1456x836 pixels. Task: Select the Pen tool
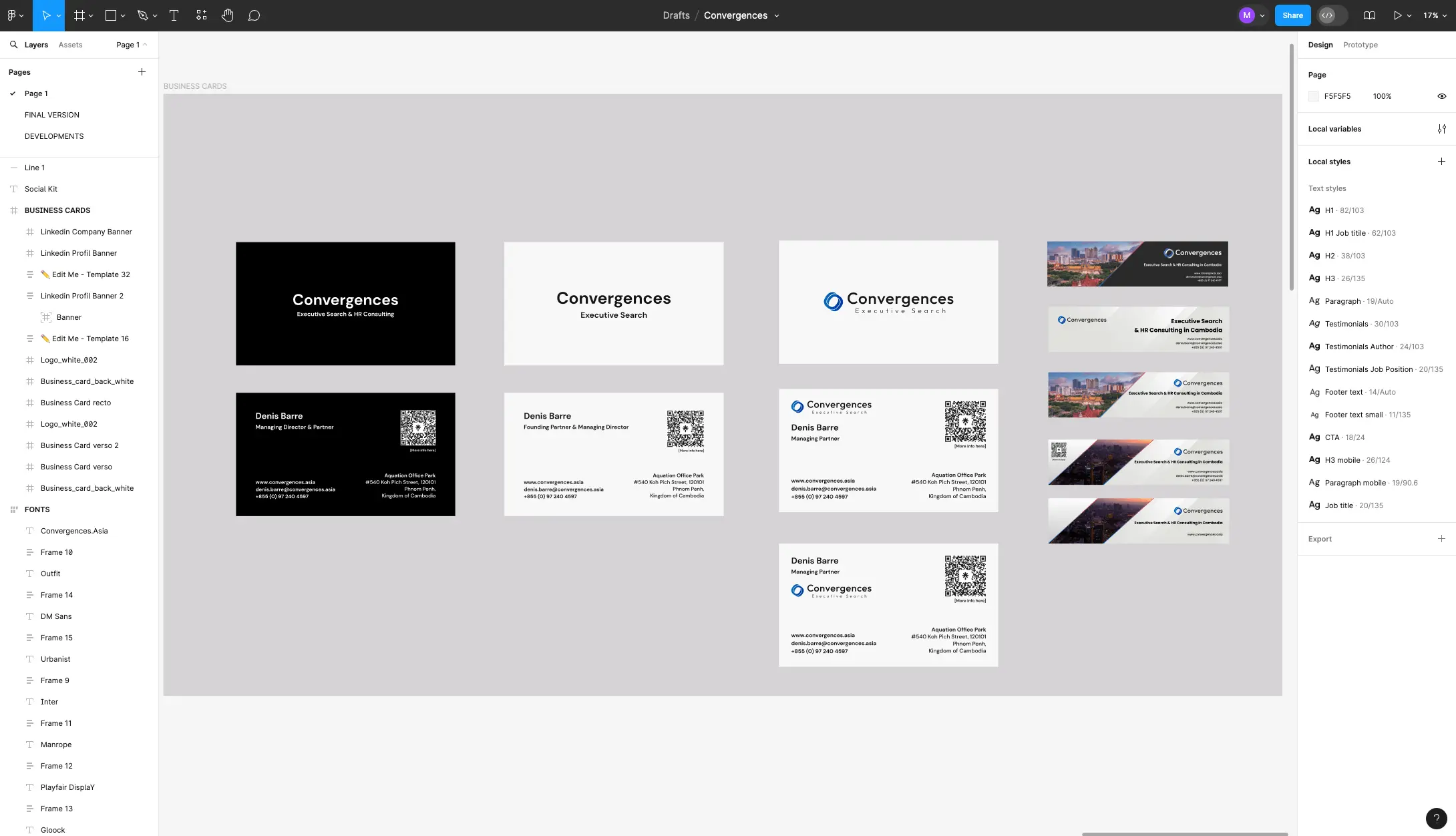pyautogui.click(x=142, y=15)
